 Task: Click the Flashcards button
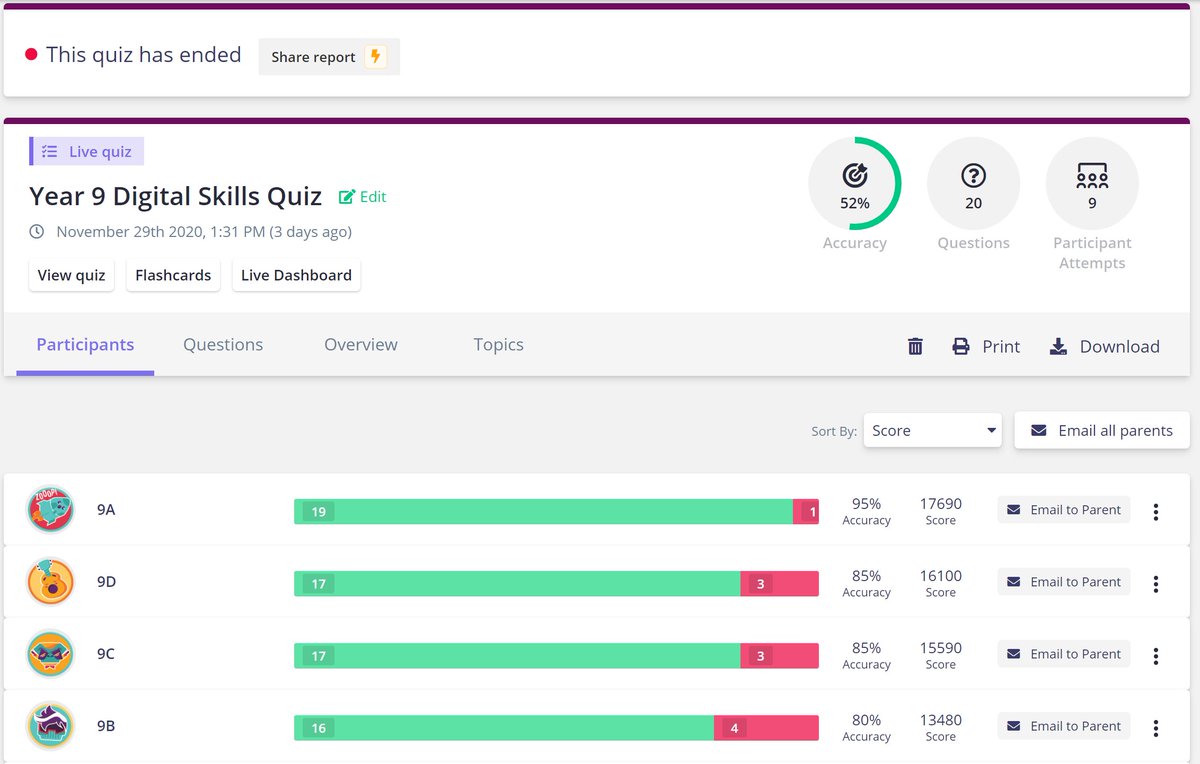click(x=172, y=274)
